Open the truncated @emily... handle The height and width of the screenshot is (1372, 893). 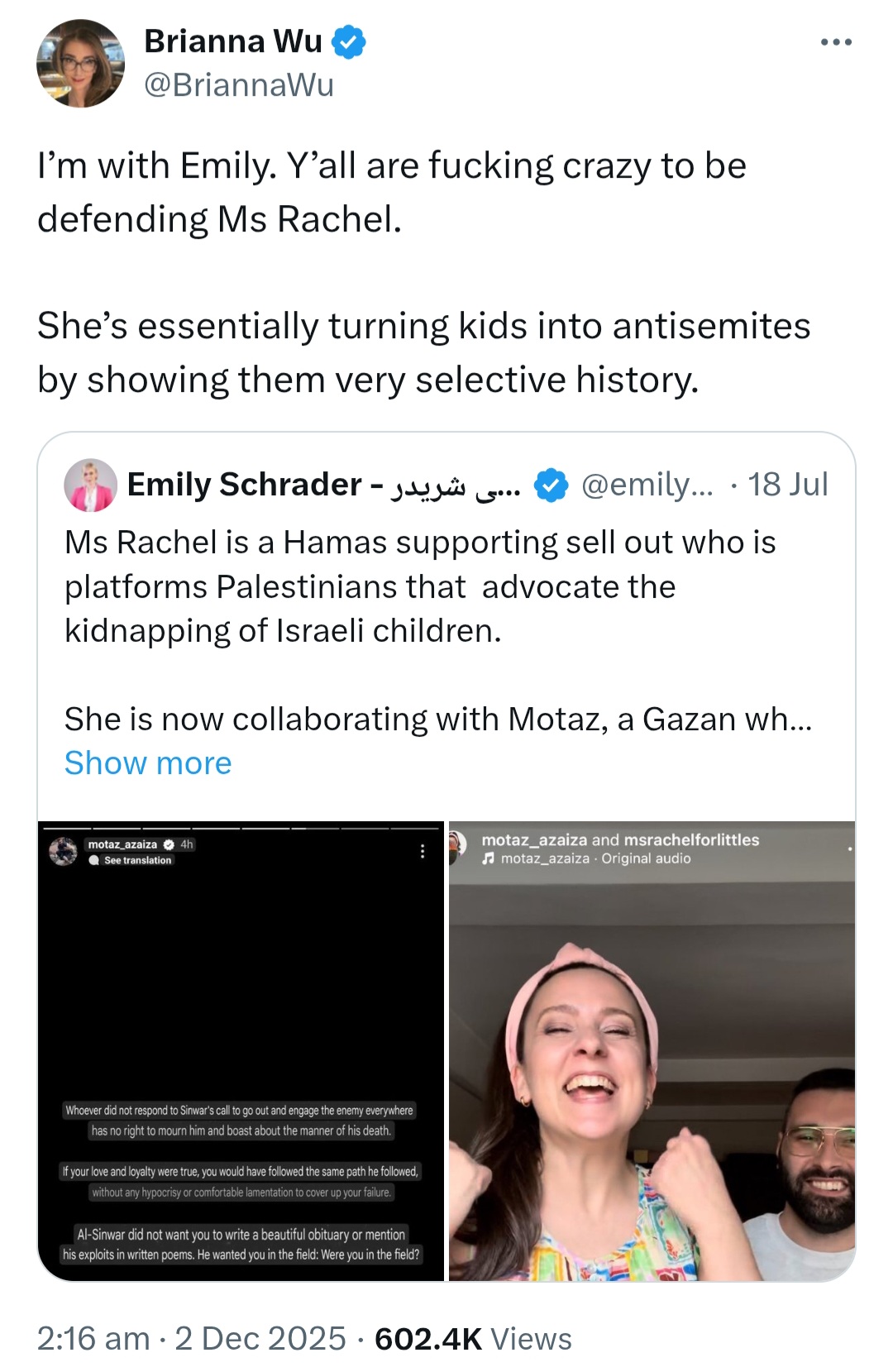[x=647, y=485]
